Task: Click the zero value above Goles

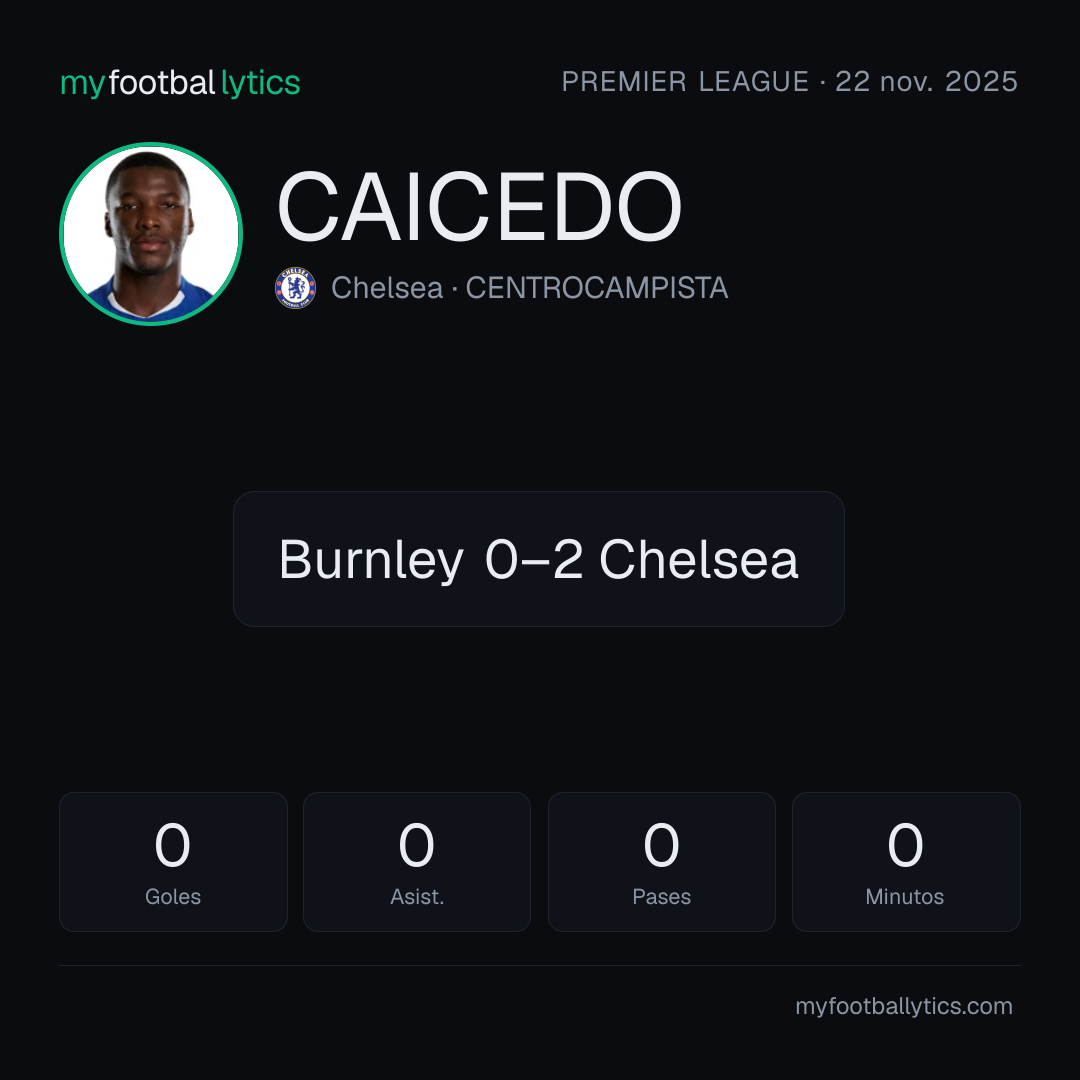Action: (173, 845)
